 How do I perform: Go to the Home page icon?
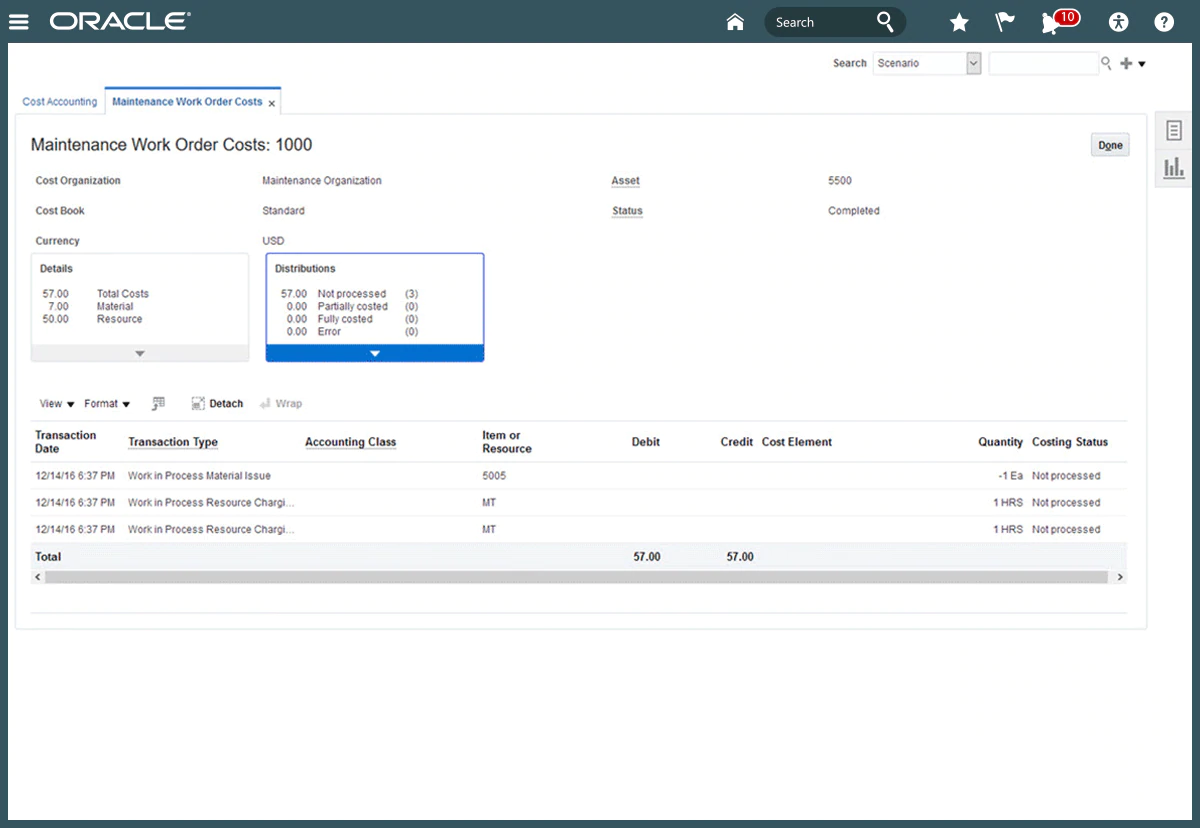[x=735, y=22]
